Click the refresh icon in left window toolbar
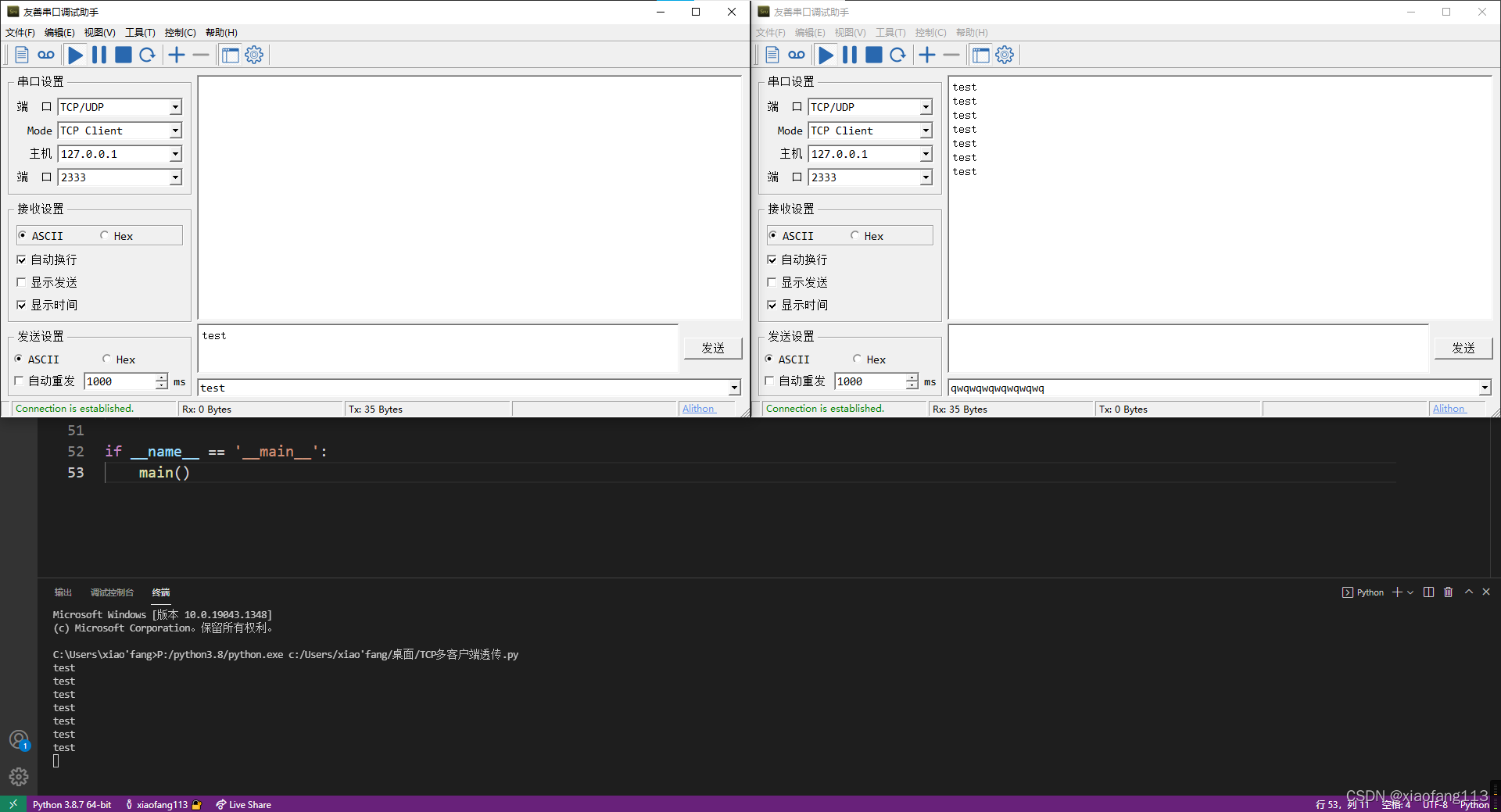 [x=147, y=55]
